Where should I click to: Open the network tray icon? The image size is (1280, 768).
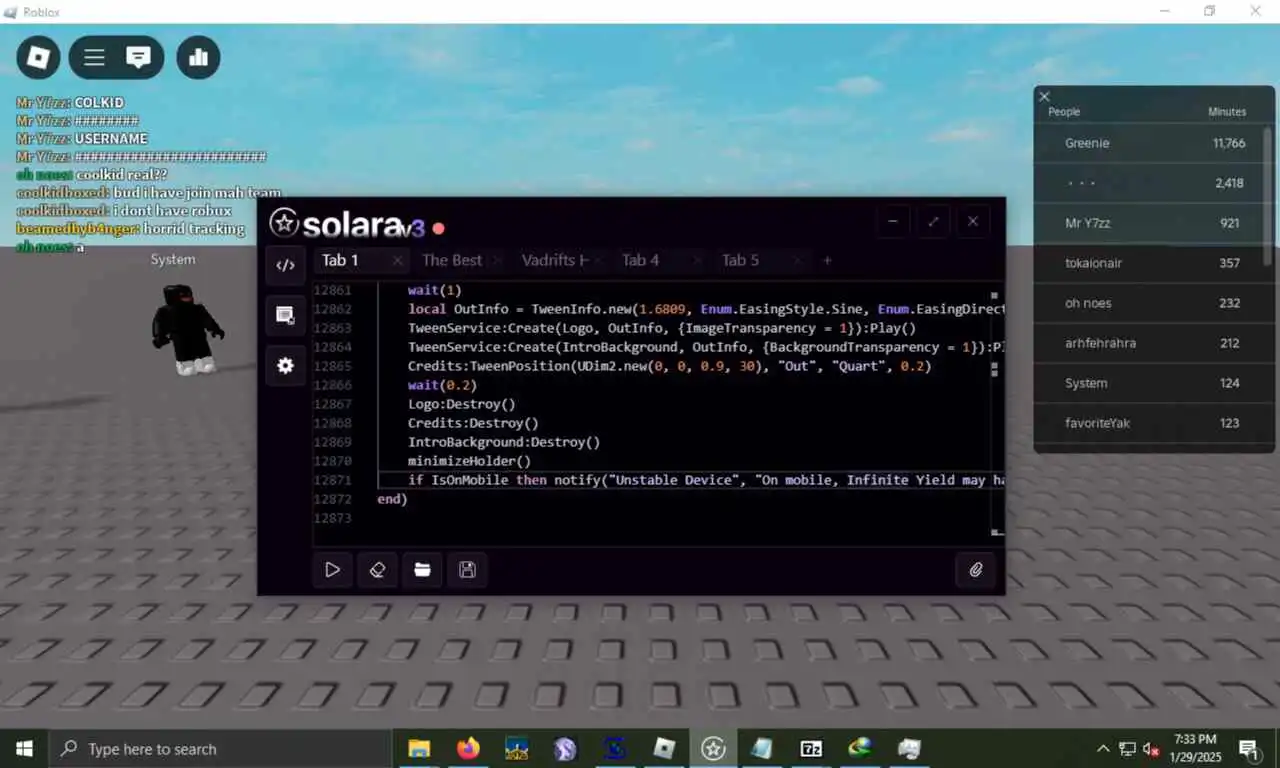pyautogui.click(x=1127, y=749)
